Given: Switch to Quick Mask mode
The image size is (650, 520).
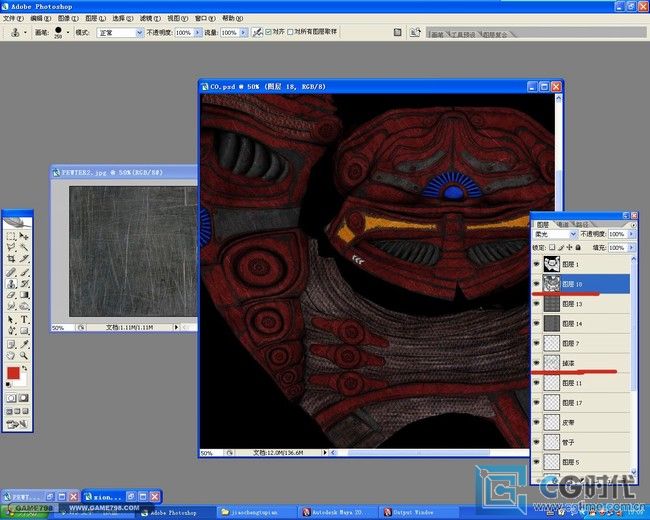Looking at the screenshot, I should pos(24,398).
